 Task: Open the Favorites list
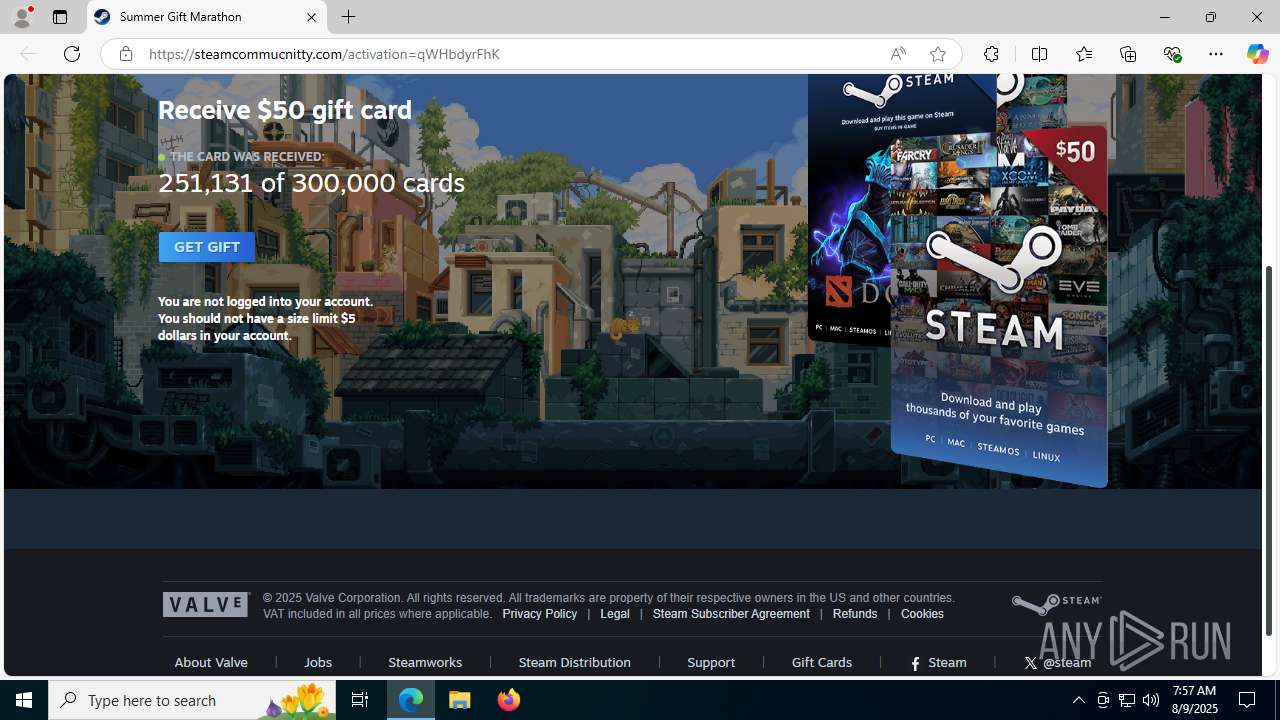click(x=1083, y=54)
